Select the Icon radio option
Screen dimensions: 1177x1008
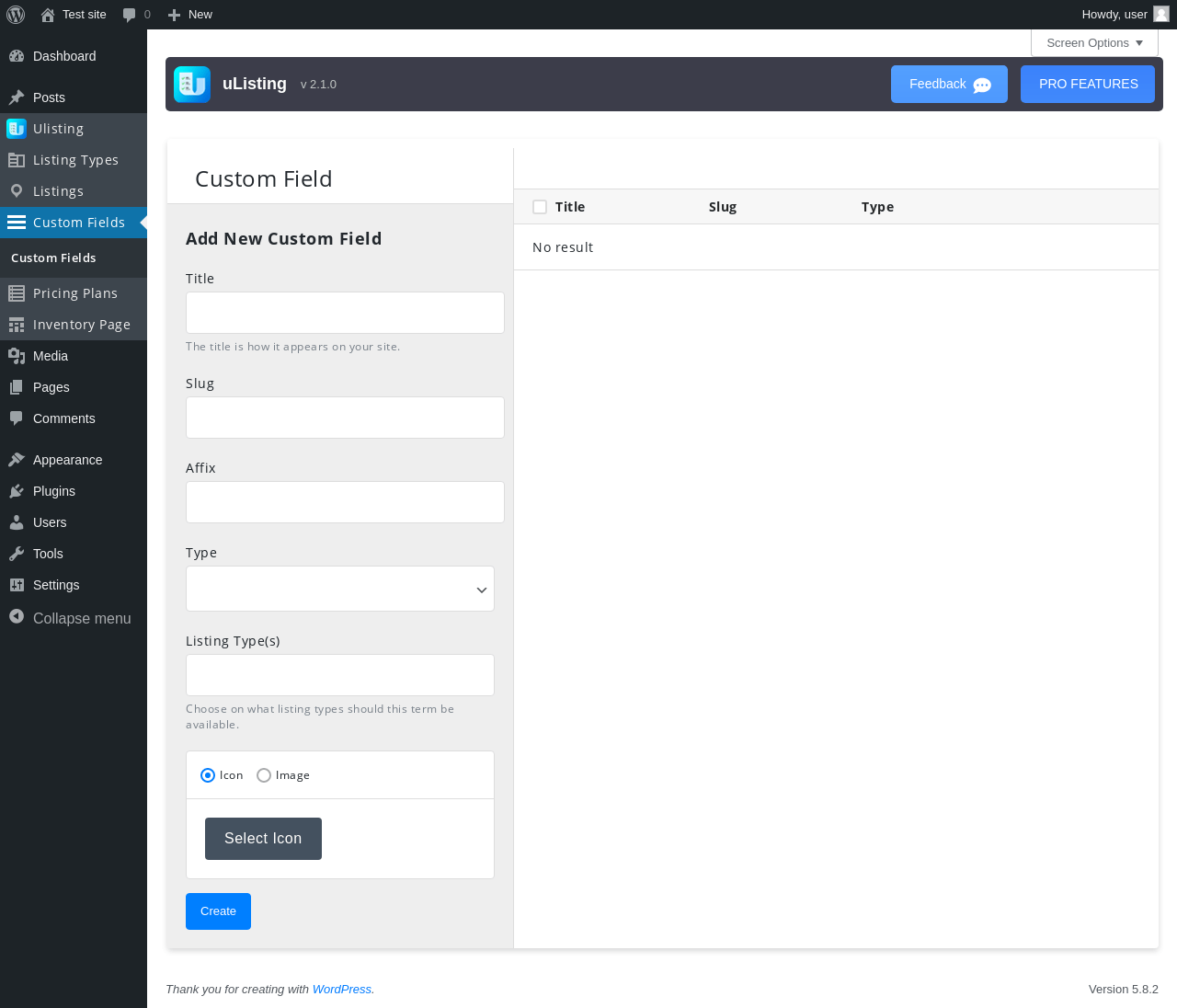point(208,775)
